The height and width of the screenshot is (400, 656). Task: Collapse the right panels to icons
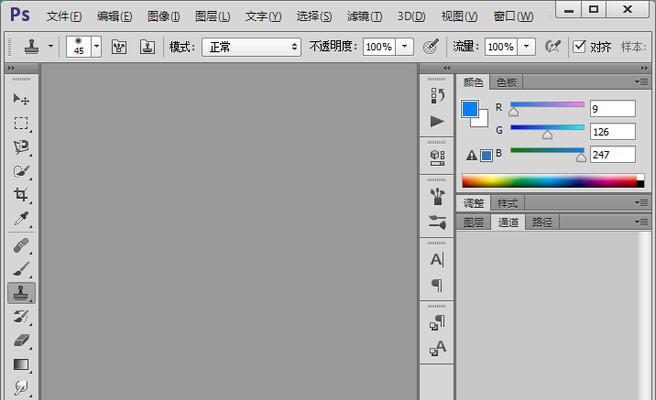pyautogui.click(x=644, y=68)
